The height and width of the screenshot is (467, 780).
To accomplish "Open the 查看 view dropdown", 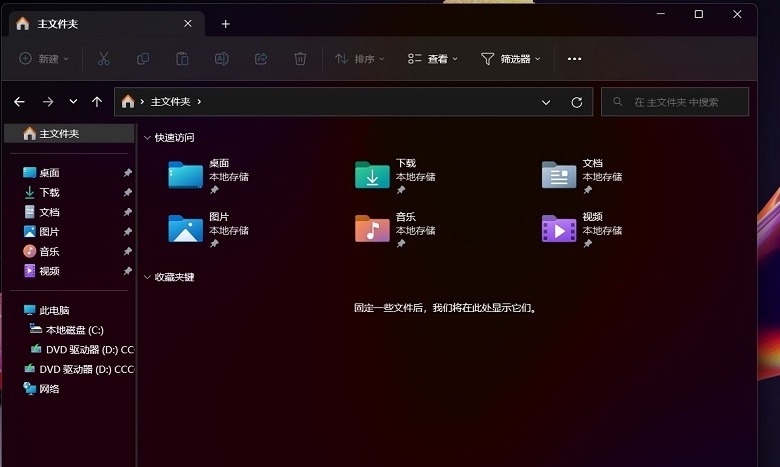I will [432, 59].
